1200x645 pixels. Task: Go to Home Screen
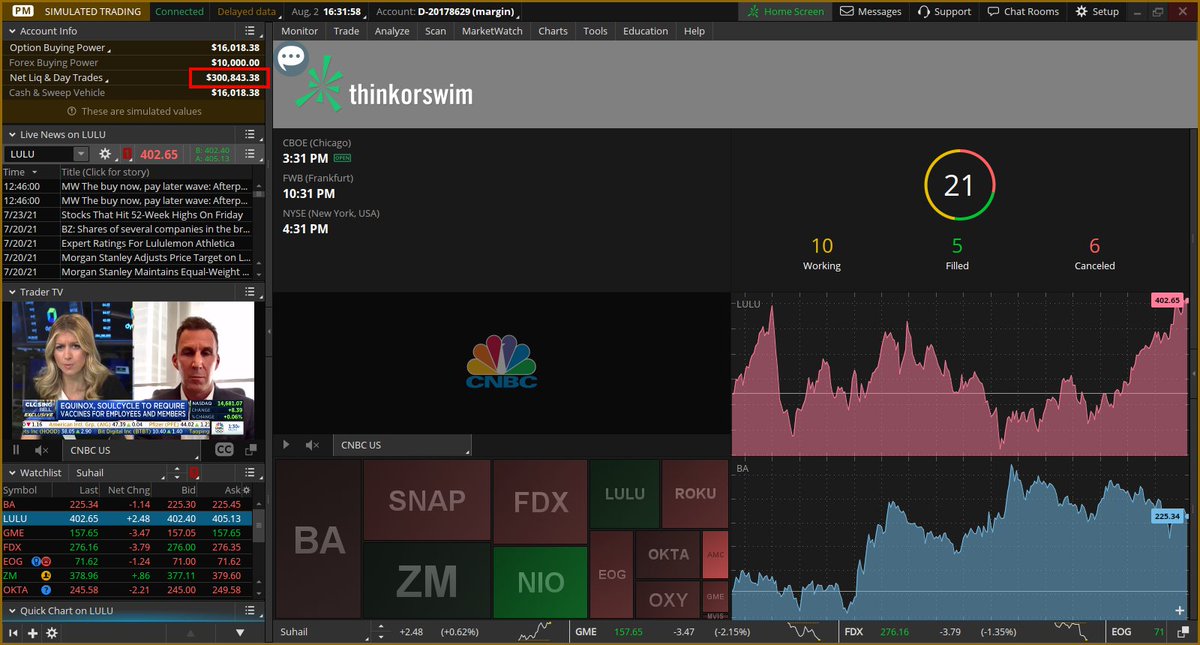point(785,11)
